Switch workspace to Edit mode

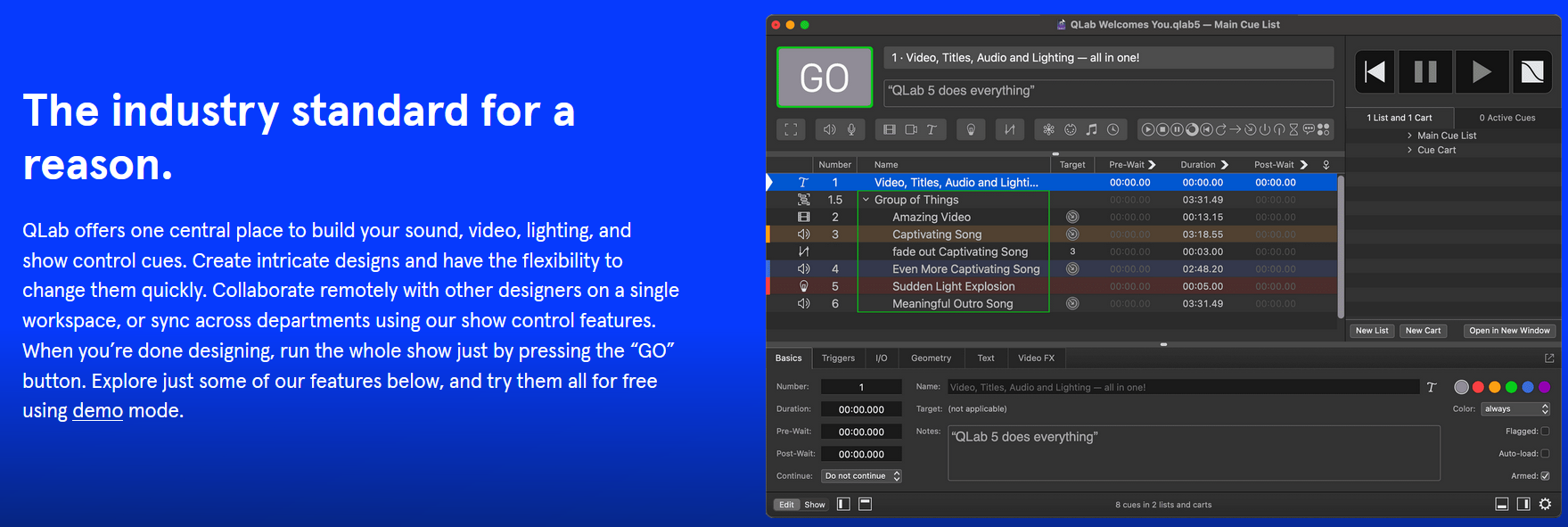pos(786,505)
